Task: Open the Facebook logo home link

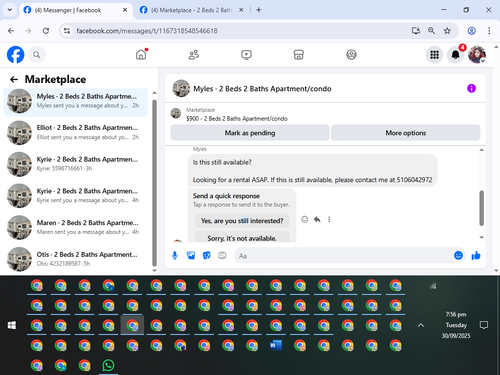Action: [16, 55]
